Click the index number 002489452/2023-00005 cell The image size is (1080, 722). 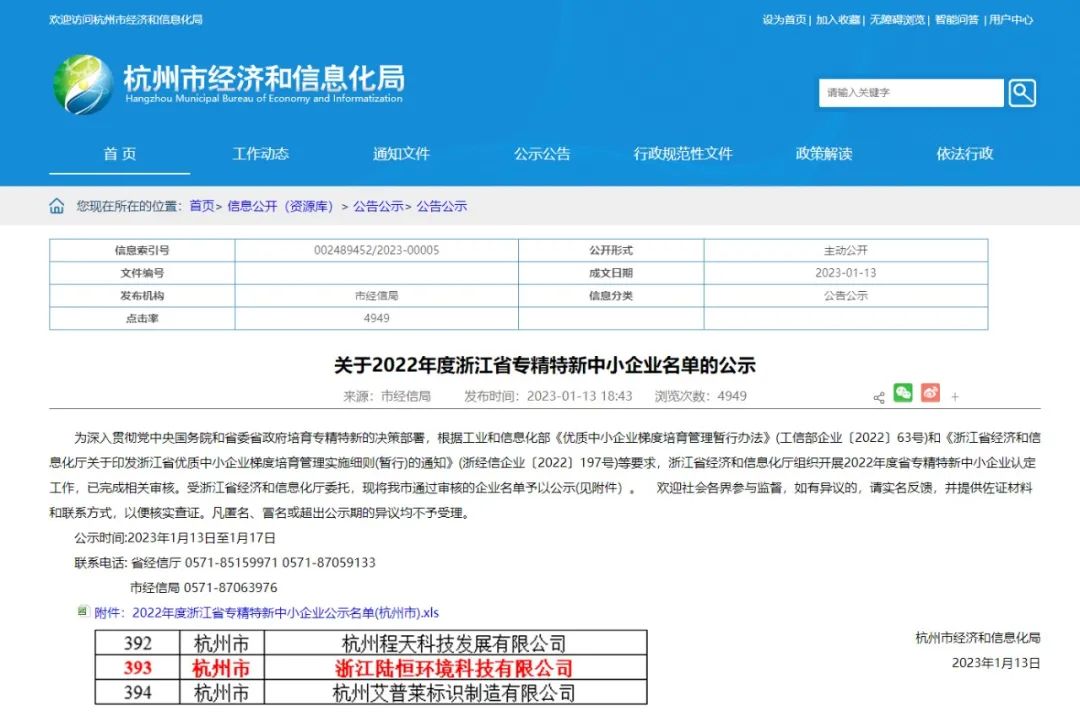coord(376,250)
